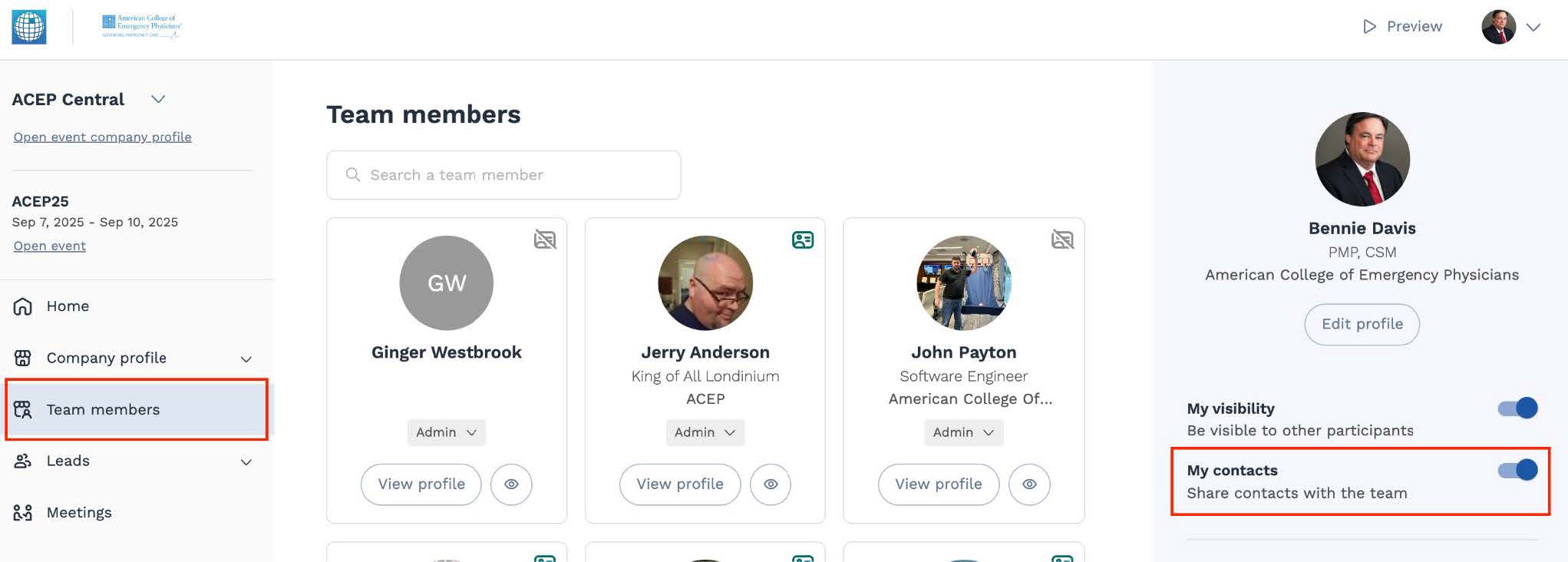The image size is (1568, 562).
Task: Click the Home sidebar icon
Action: pos(23,306)
